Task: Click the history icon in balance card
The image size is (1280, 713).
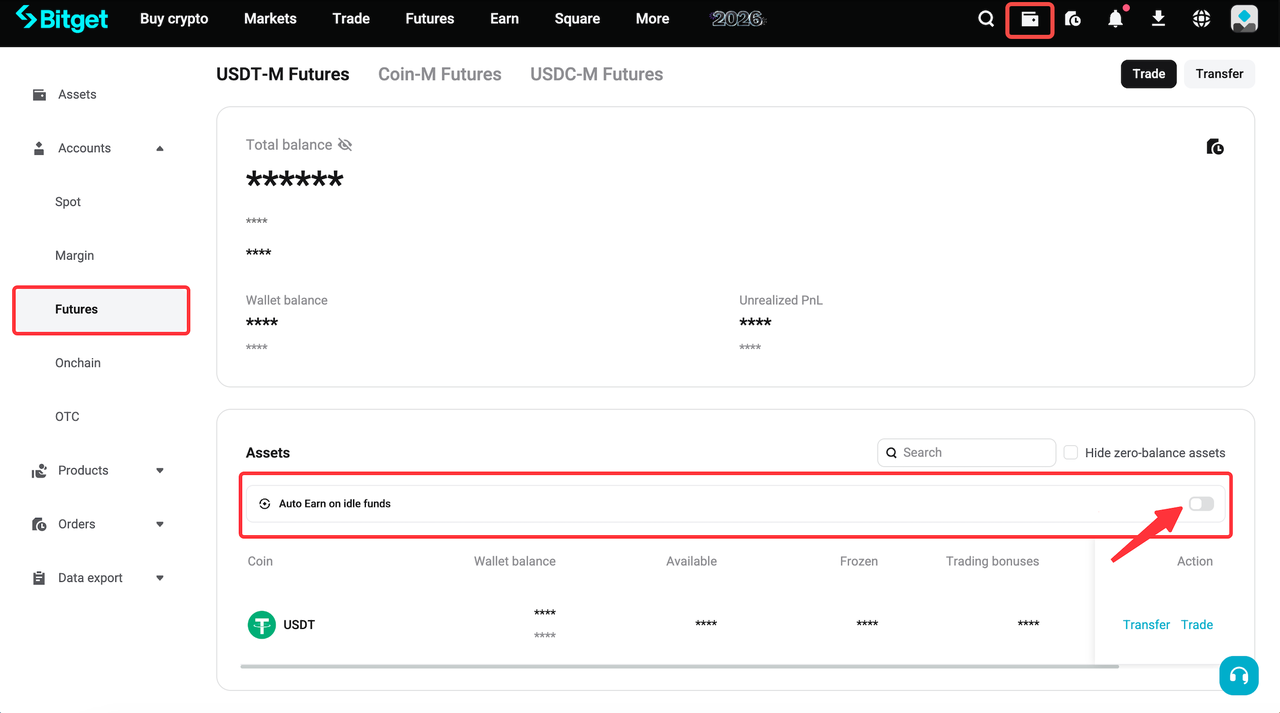Action: [1215, 147]
